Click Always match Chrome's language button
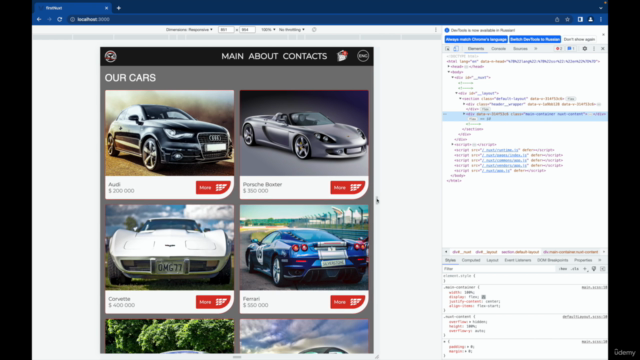 pyautogui.click(x=476, y=39)
